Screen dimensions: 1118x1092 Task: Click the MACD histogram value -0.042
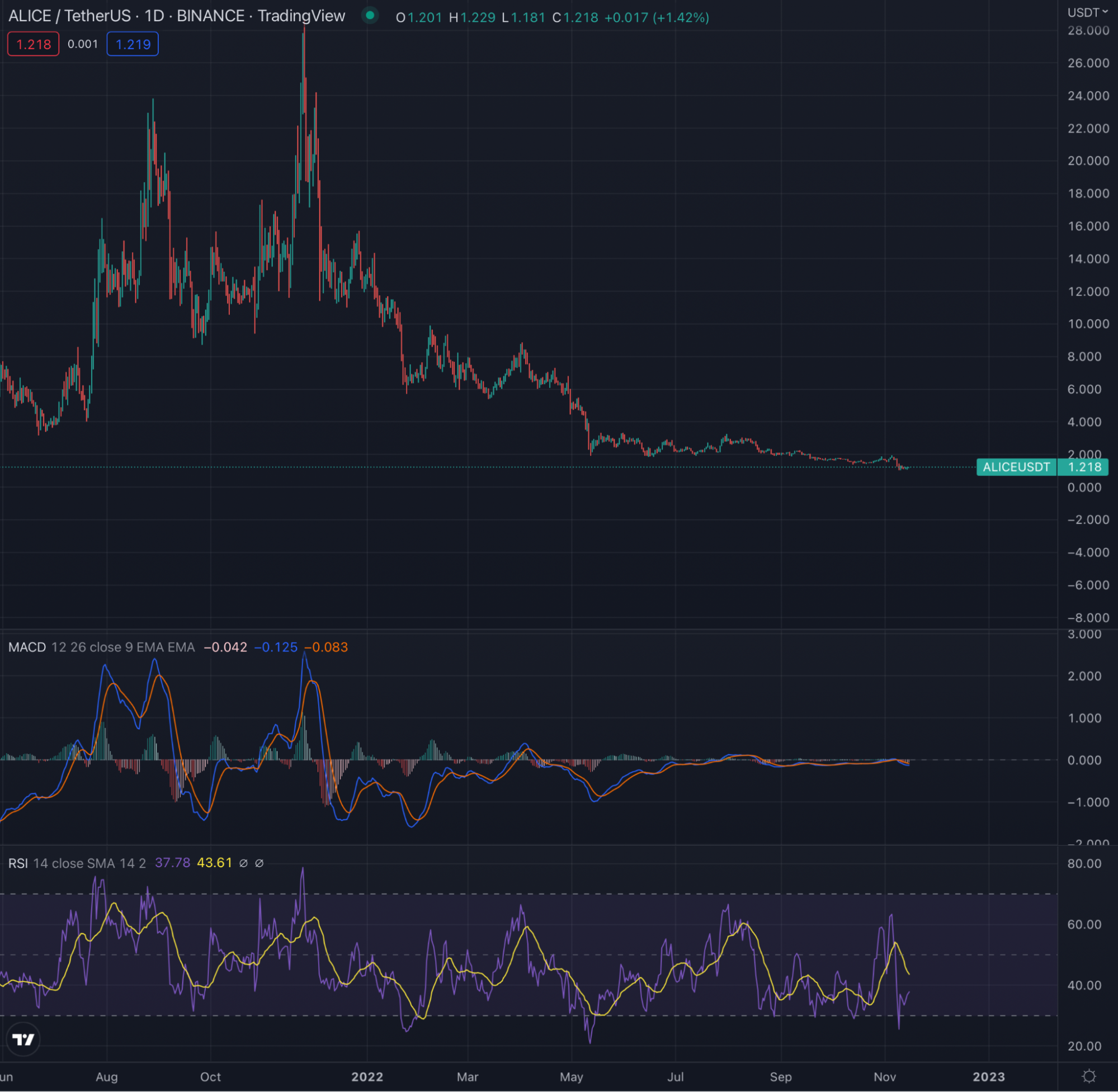click(x=225, y=647)
